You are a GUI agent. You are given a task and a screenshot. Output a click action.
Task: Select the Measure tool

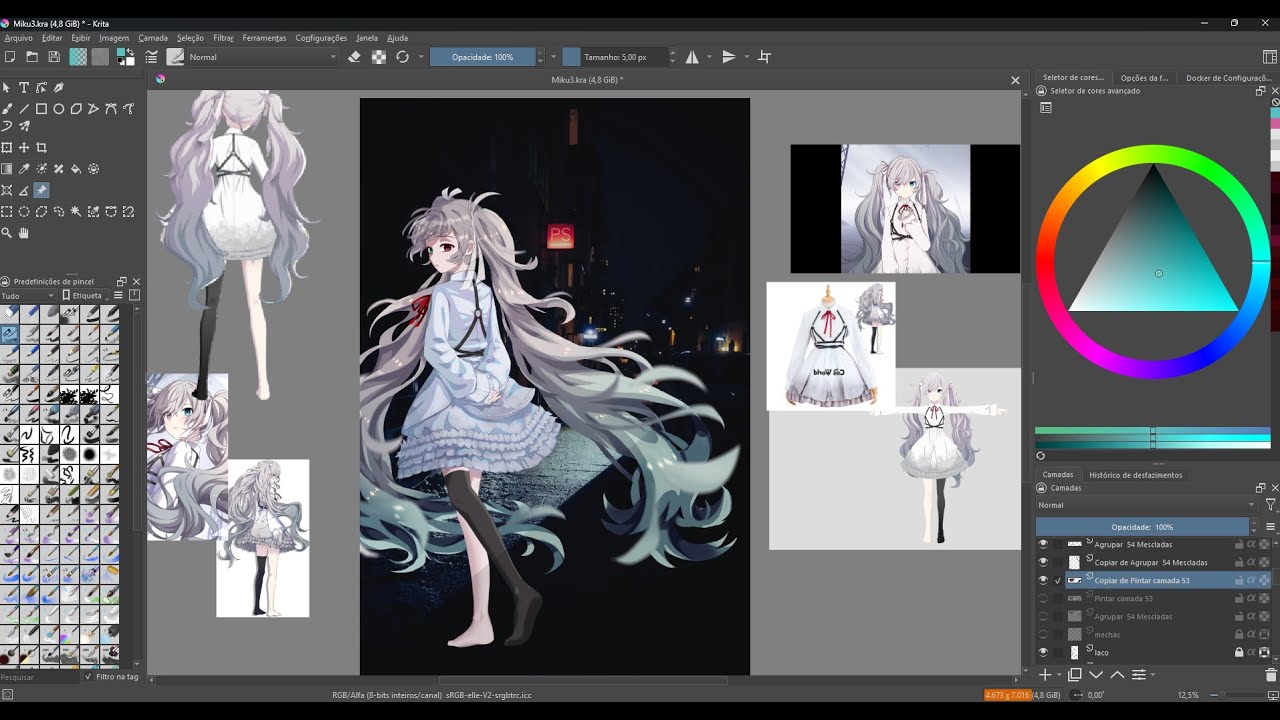pyautogui.click(x=24, y=190)
